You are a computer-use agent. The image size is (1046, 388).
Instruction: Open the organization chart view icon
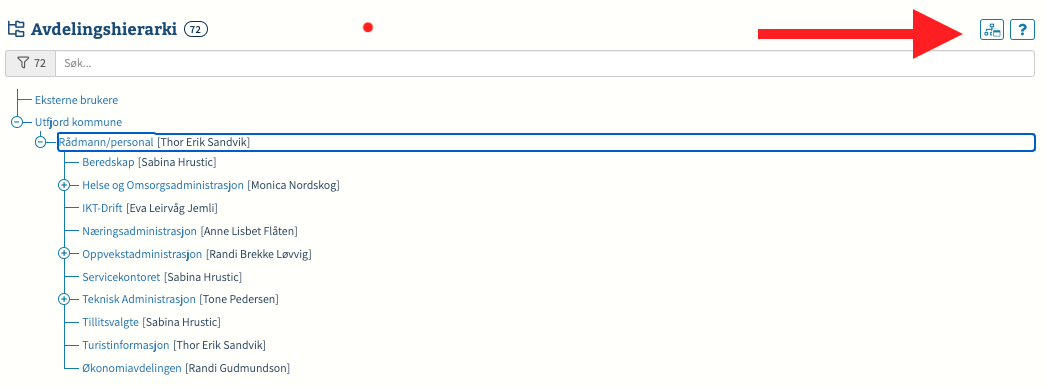click(991, 29)
